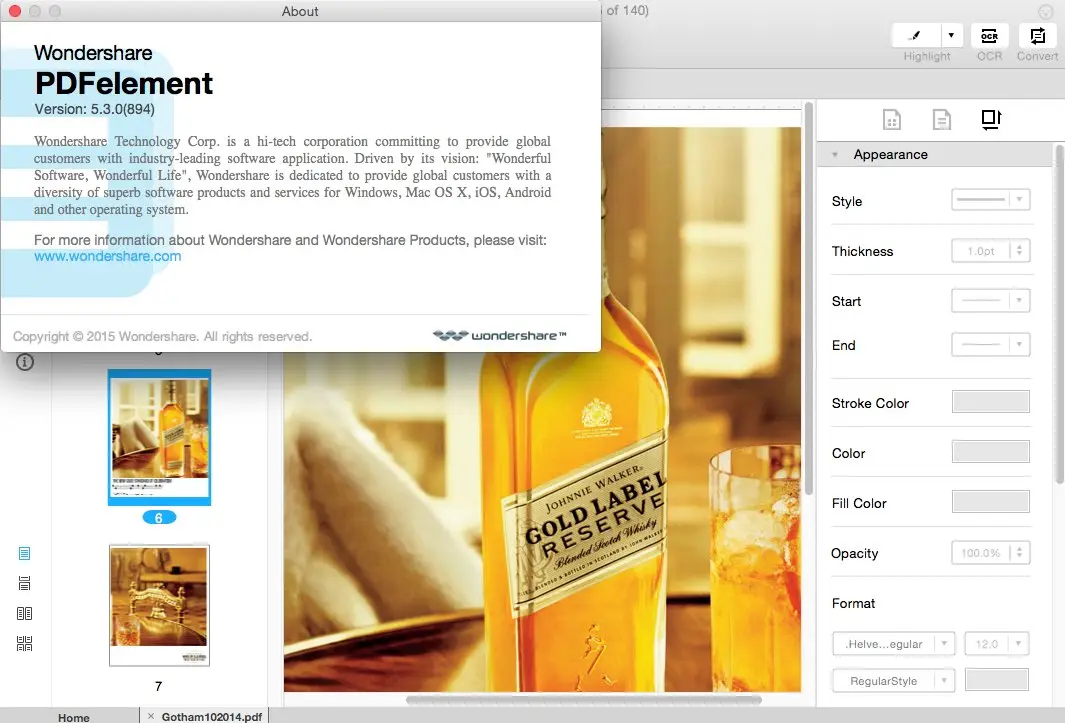Select the page 6 thumbnail
The image size is (1065, 723).
[160, 437]
